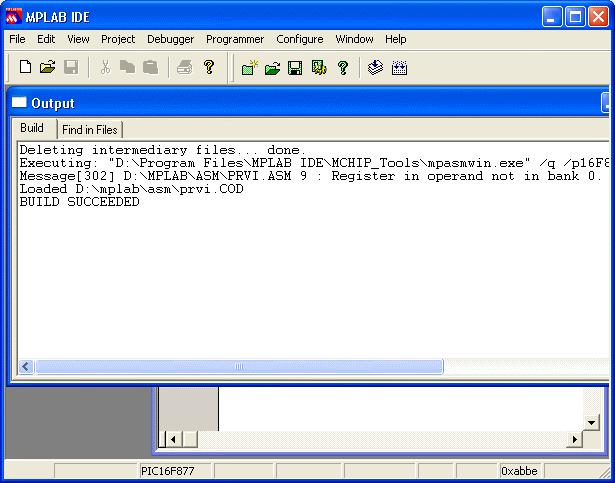The image size is (615, 483).
Task: Open the Window menu
Action: [354, 39]
